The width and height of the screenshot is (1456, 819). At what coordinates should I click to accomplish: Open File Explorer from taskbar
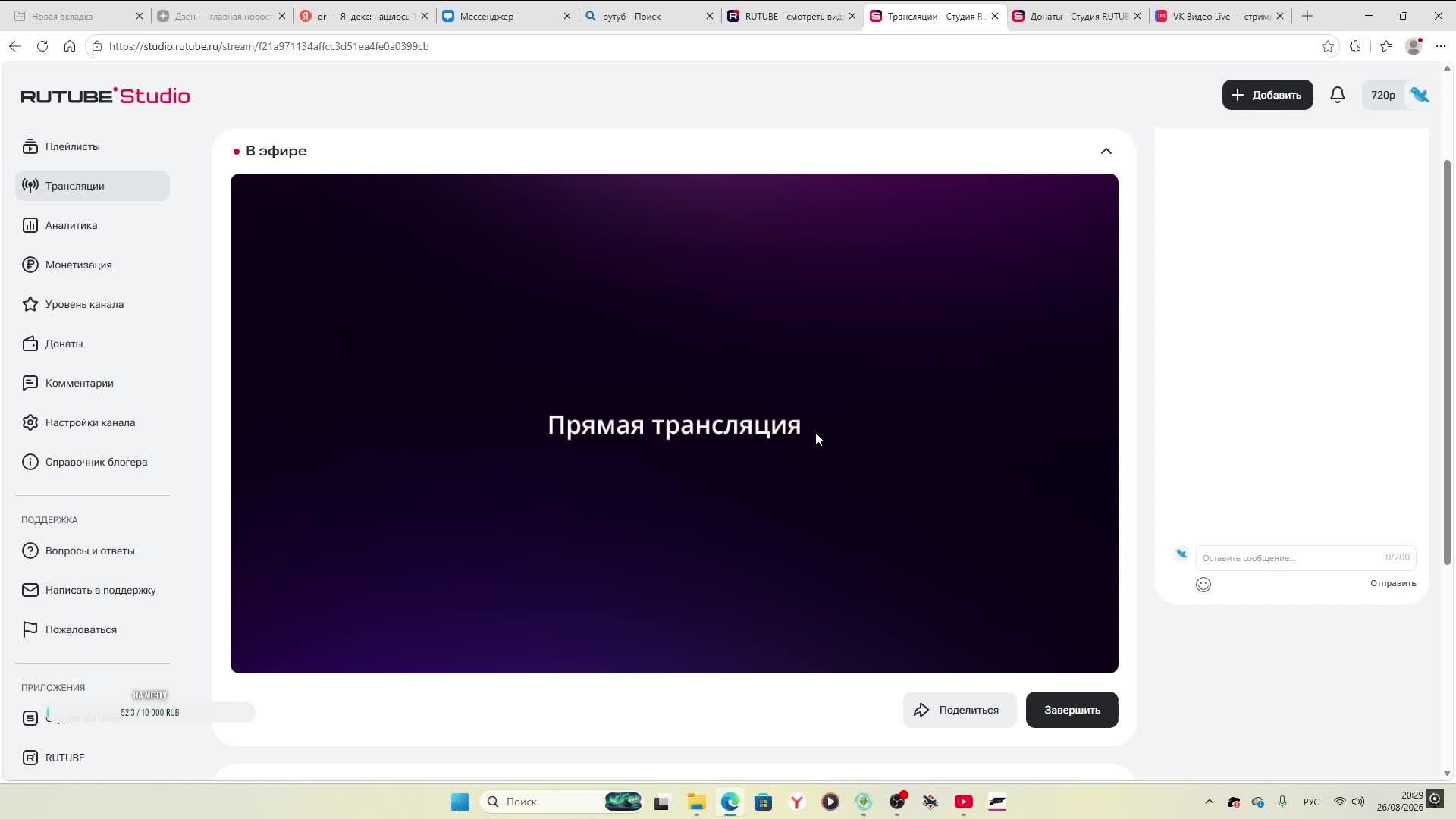[x=697, y=802]
